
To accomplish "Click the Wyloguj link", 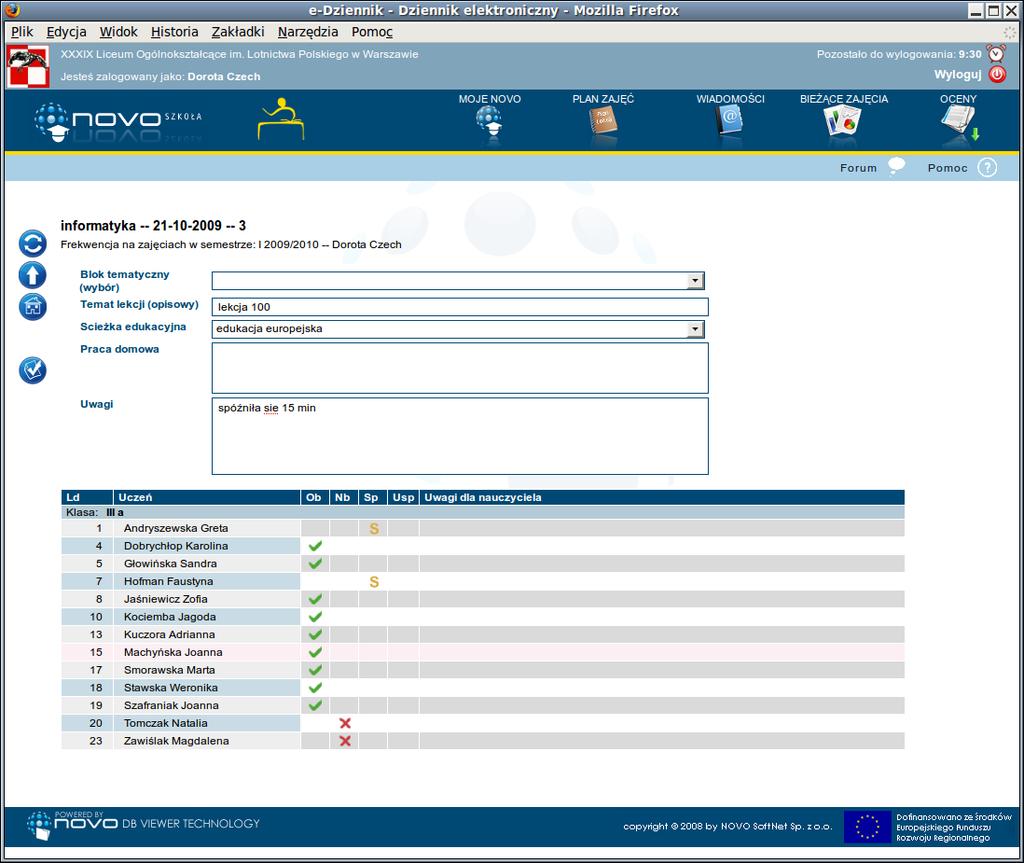I will coord(957,74).
